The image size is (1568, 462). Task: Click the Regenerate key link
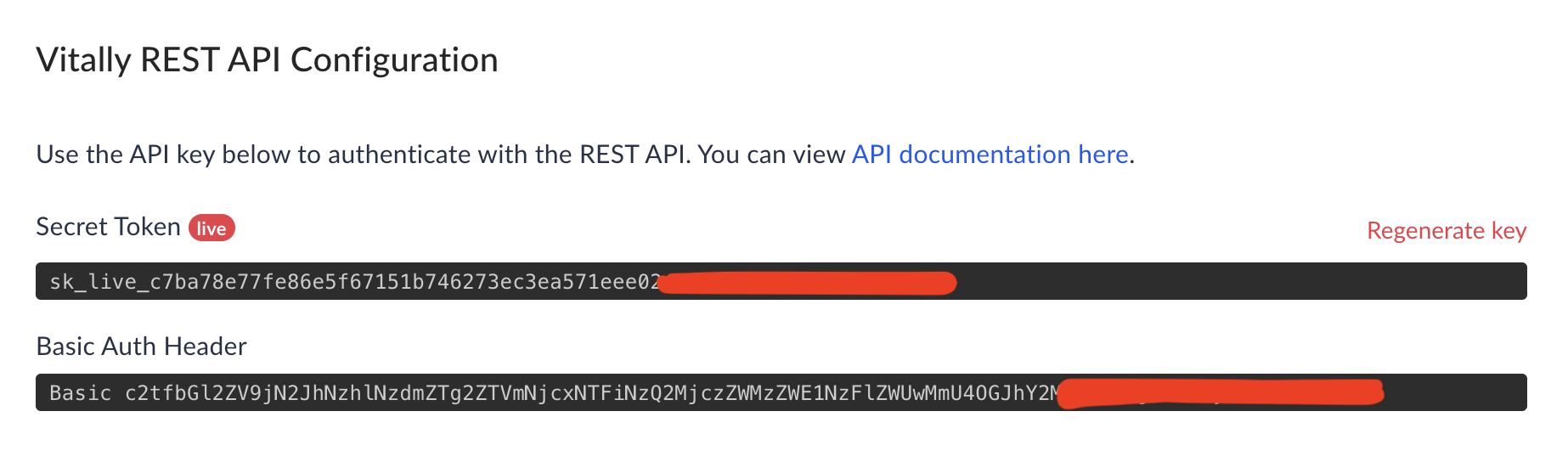(x=1446, y=231)
